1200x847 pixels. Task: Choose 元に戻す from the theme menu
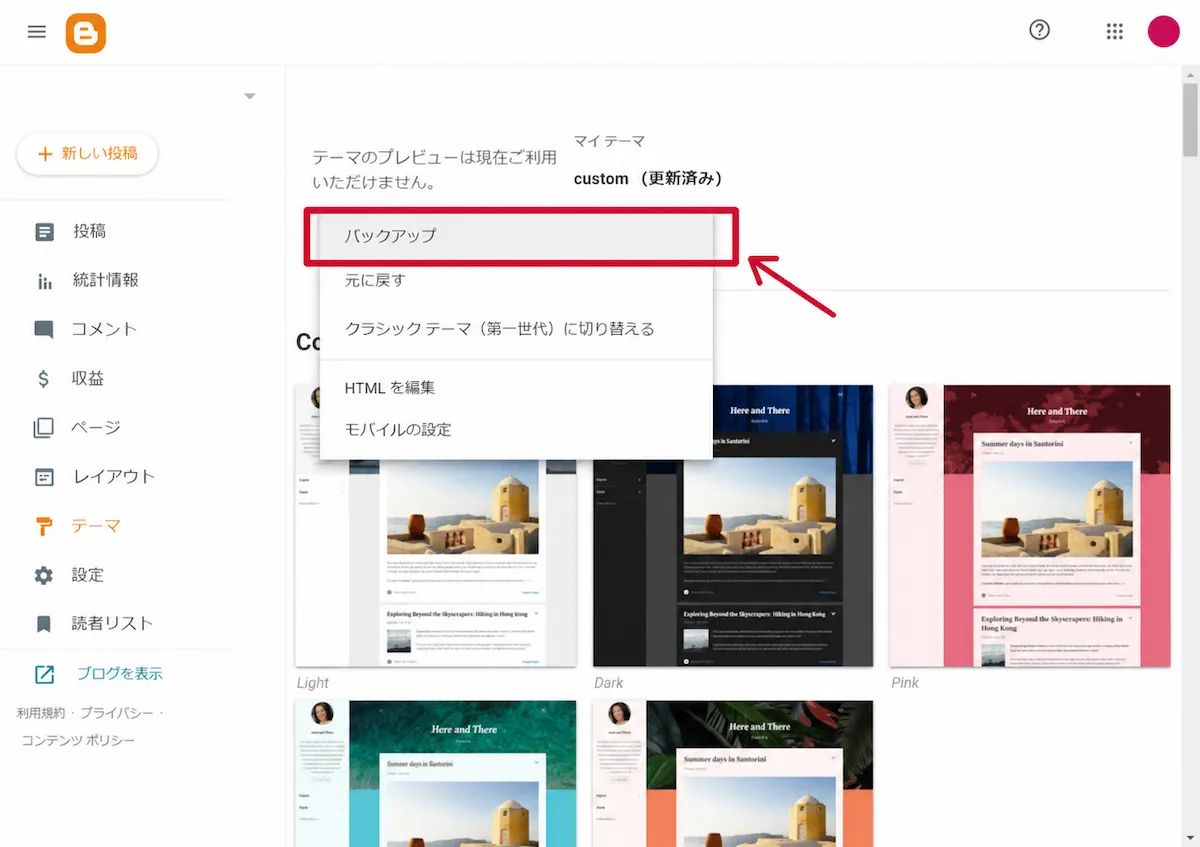pos(516,281)
